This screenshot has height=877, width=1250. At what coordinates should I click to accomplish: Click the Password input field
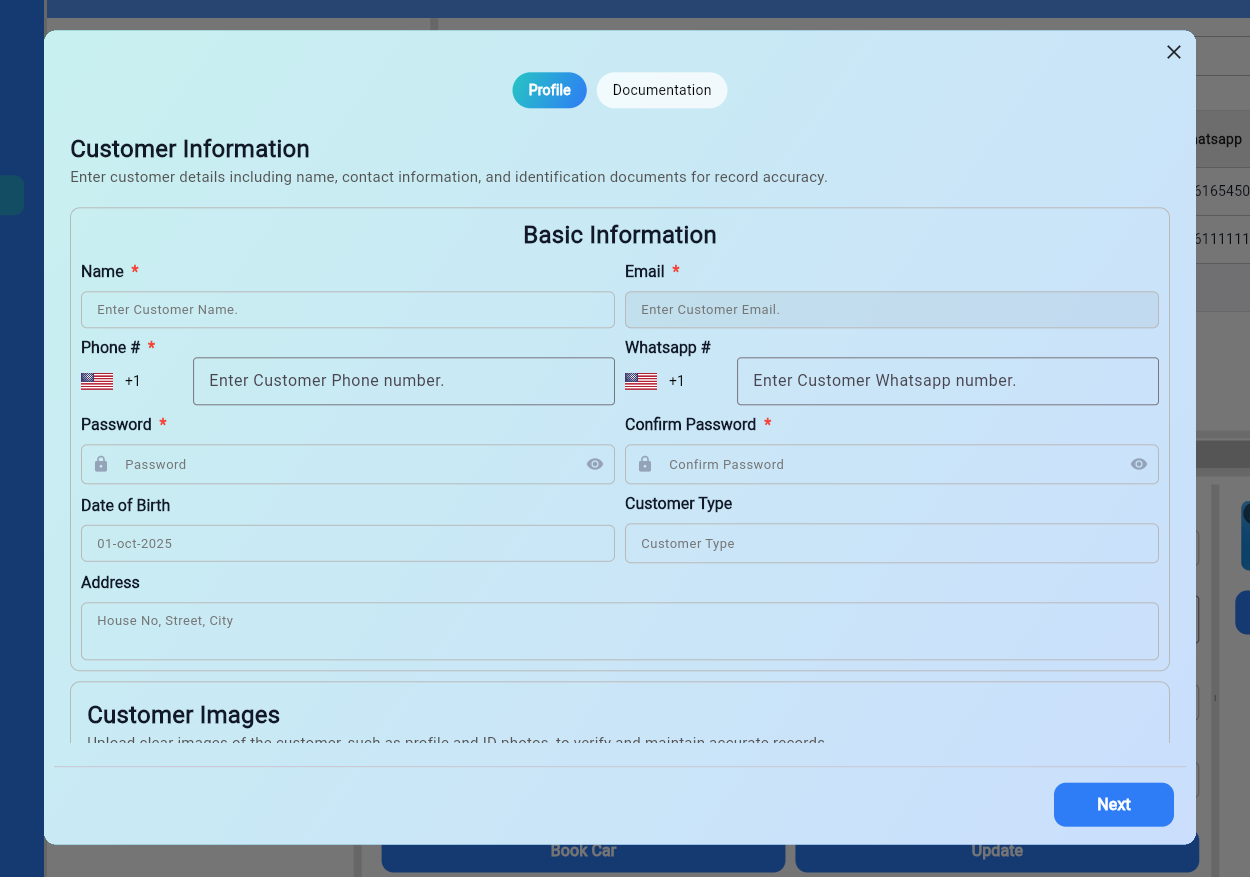click(x=347, y=464)
